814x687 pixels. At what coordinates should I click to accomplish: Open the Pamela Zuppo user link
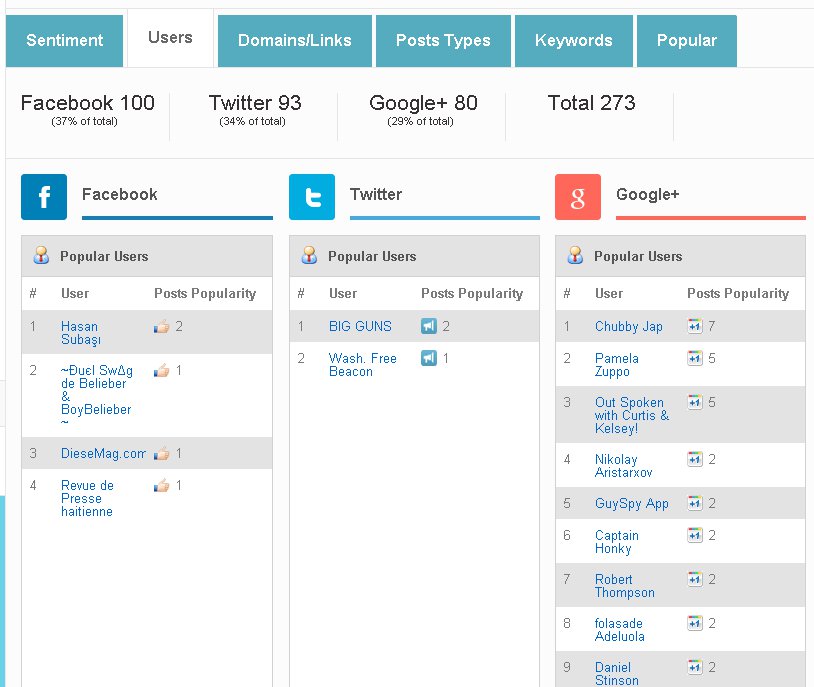[617, 365]
